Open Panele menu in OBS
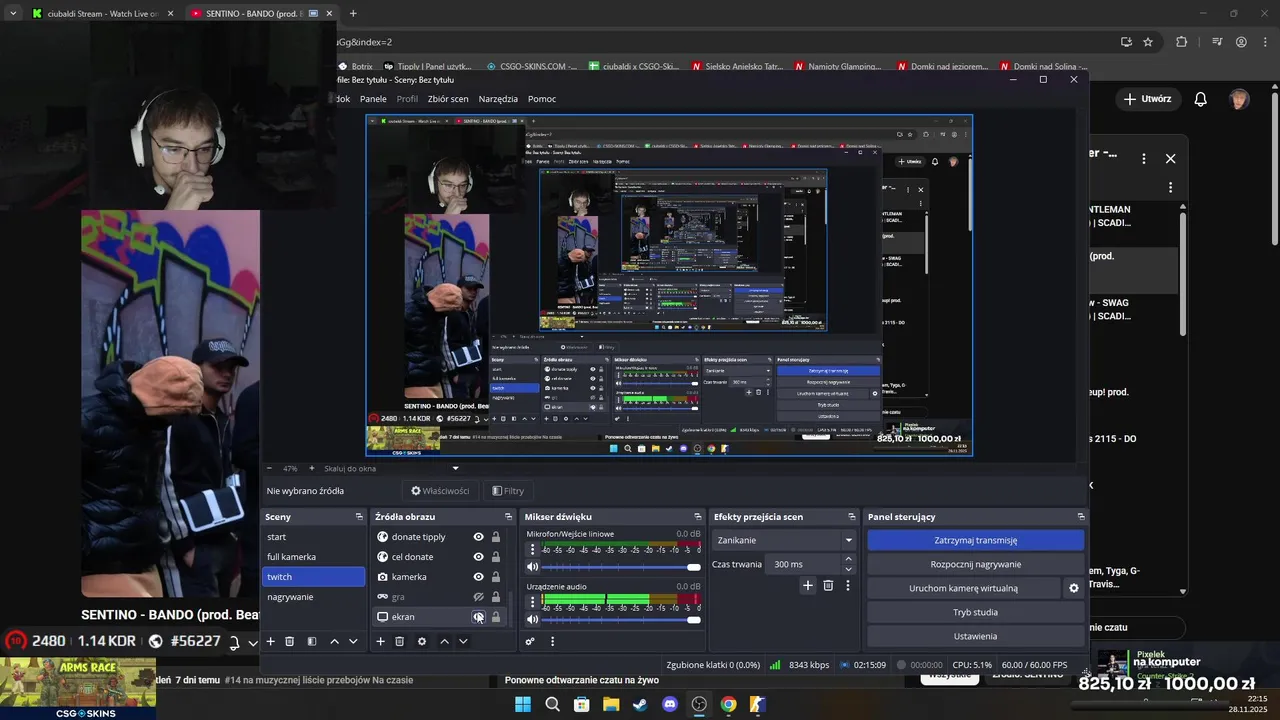The image size is (1280, 720). (x=373, y=99)
